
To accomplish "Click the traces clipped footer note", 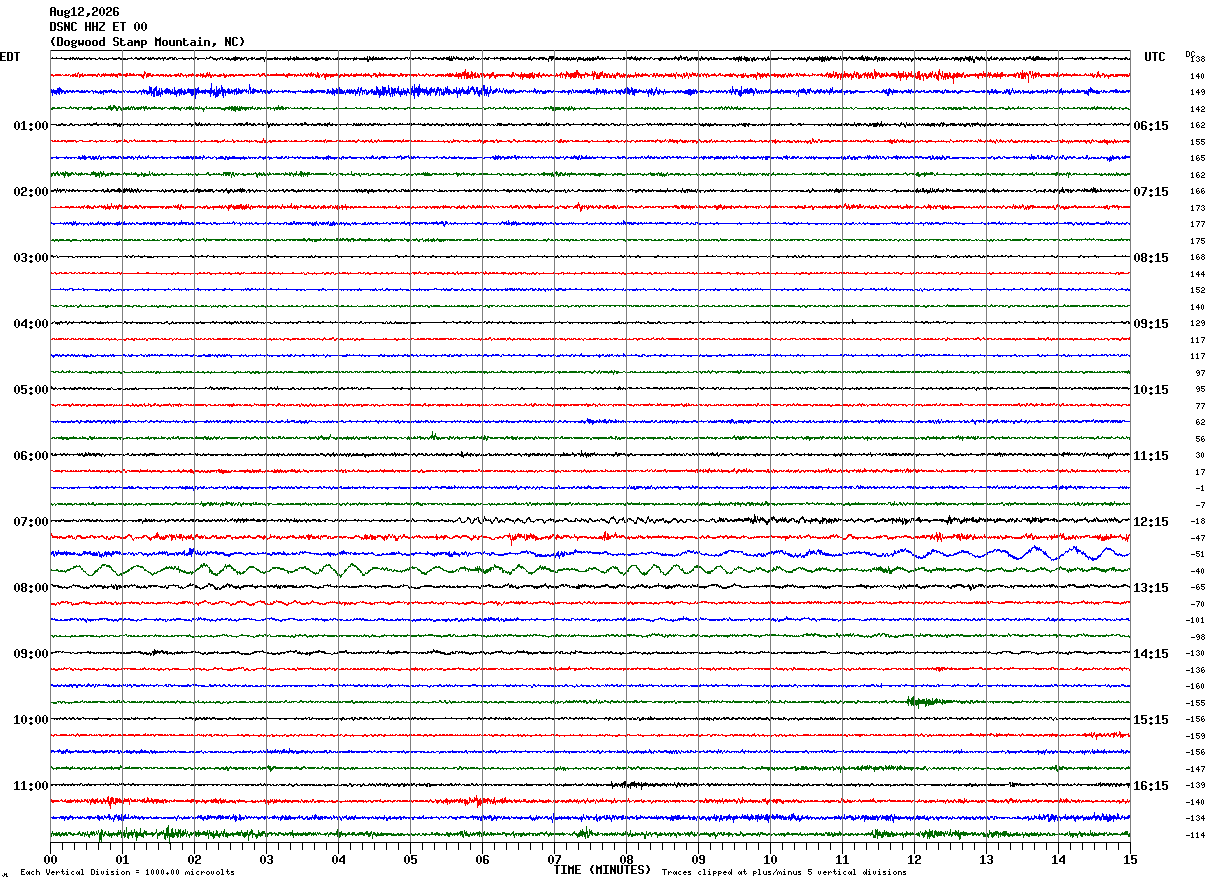I will [x=784, y=873].
